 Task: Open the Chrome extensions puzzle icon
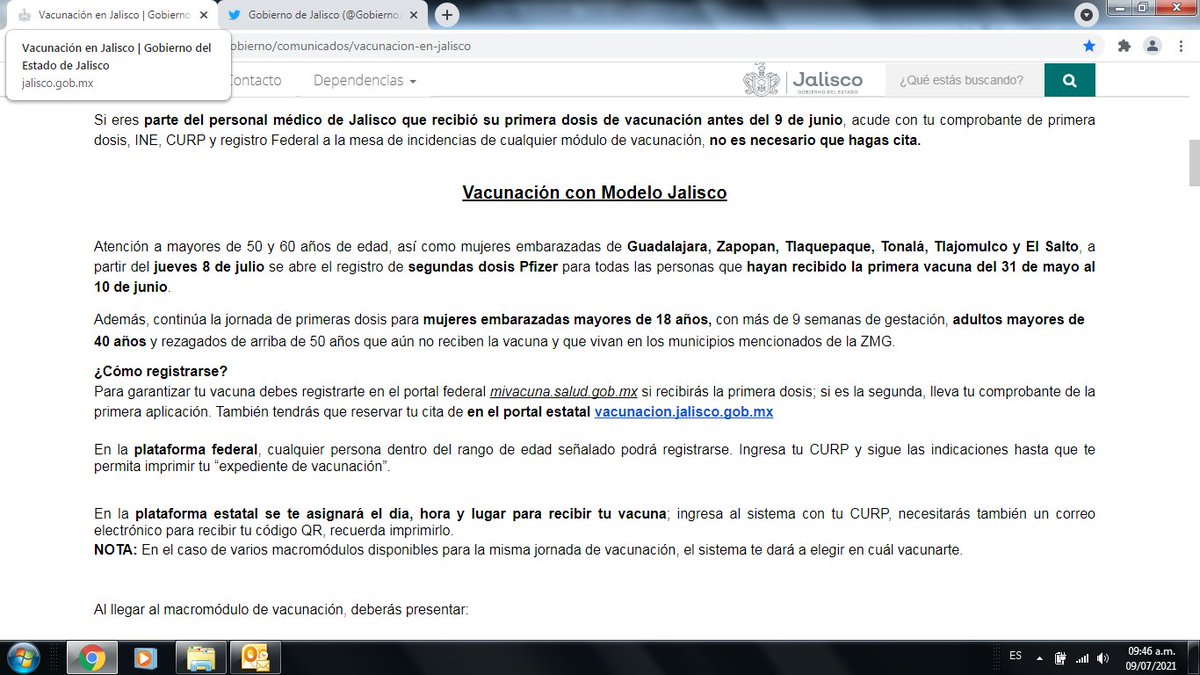coord(1124,46)
